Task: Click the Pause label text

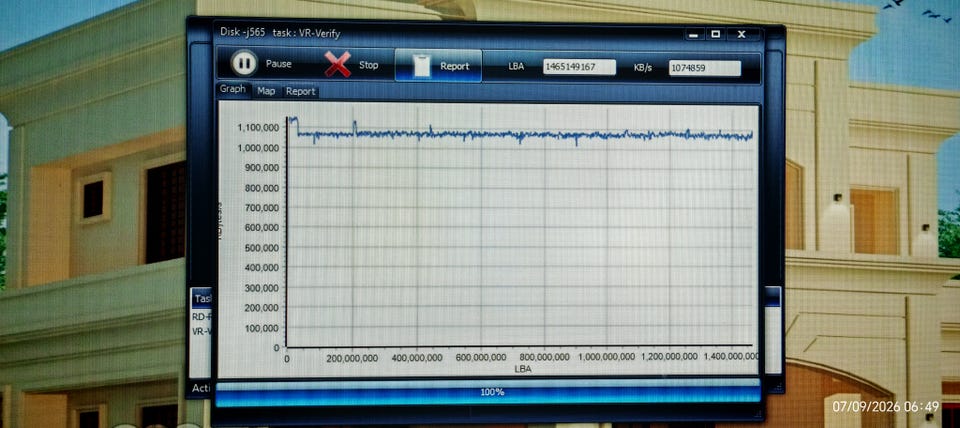Action: pos(279,64)
